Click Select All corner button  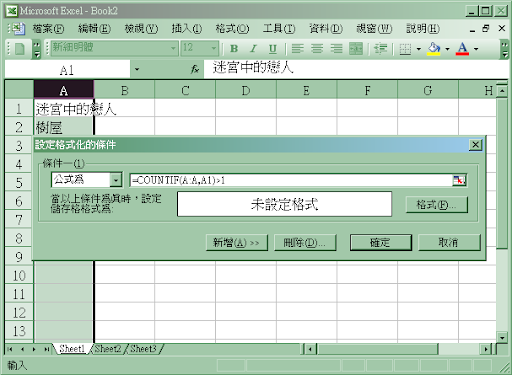coord(19,90)
